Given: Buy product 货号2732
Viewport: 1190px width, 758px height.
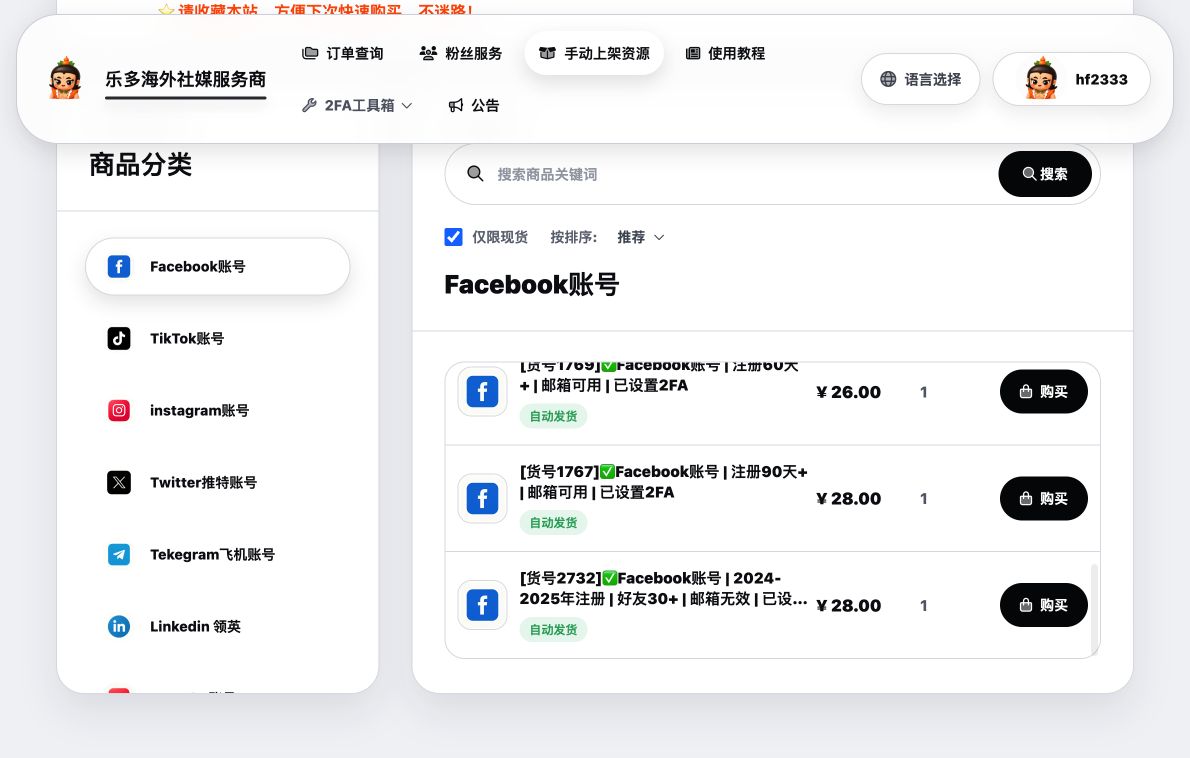Looking at the screenshot, I should point(1044,605).
